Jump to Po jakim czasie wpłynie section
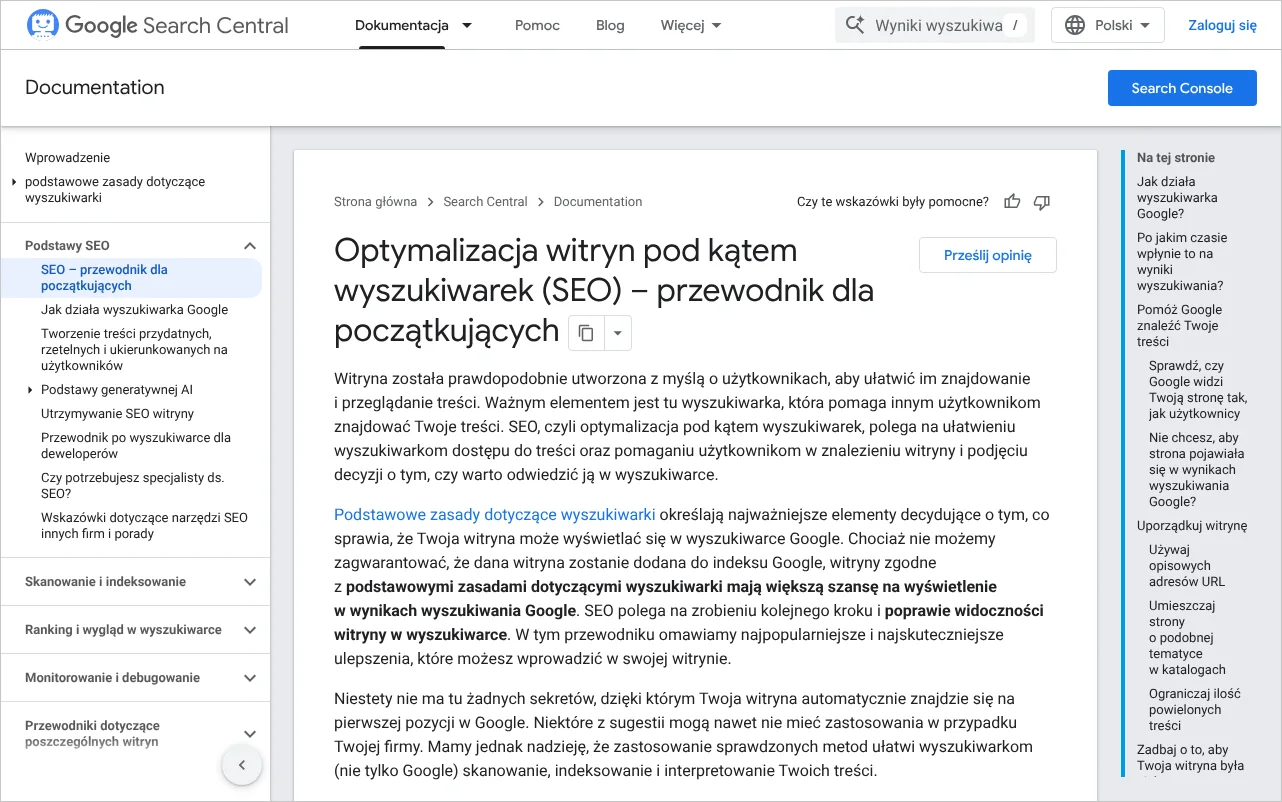This screenshot has height=802, width=1282. coord(1182,262)
